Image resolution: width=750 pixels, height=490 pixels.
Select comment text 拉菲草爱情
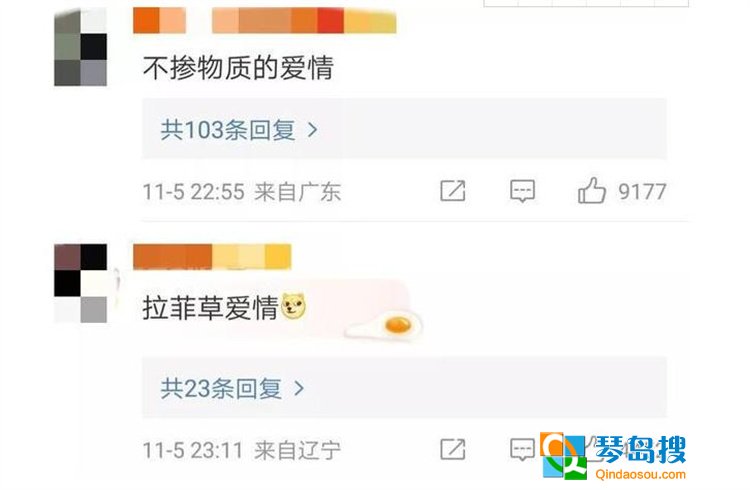point(210,307)
